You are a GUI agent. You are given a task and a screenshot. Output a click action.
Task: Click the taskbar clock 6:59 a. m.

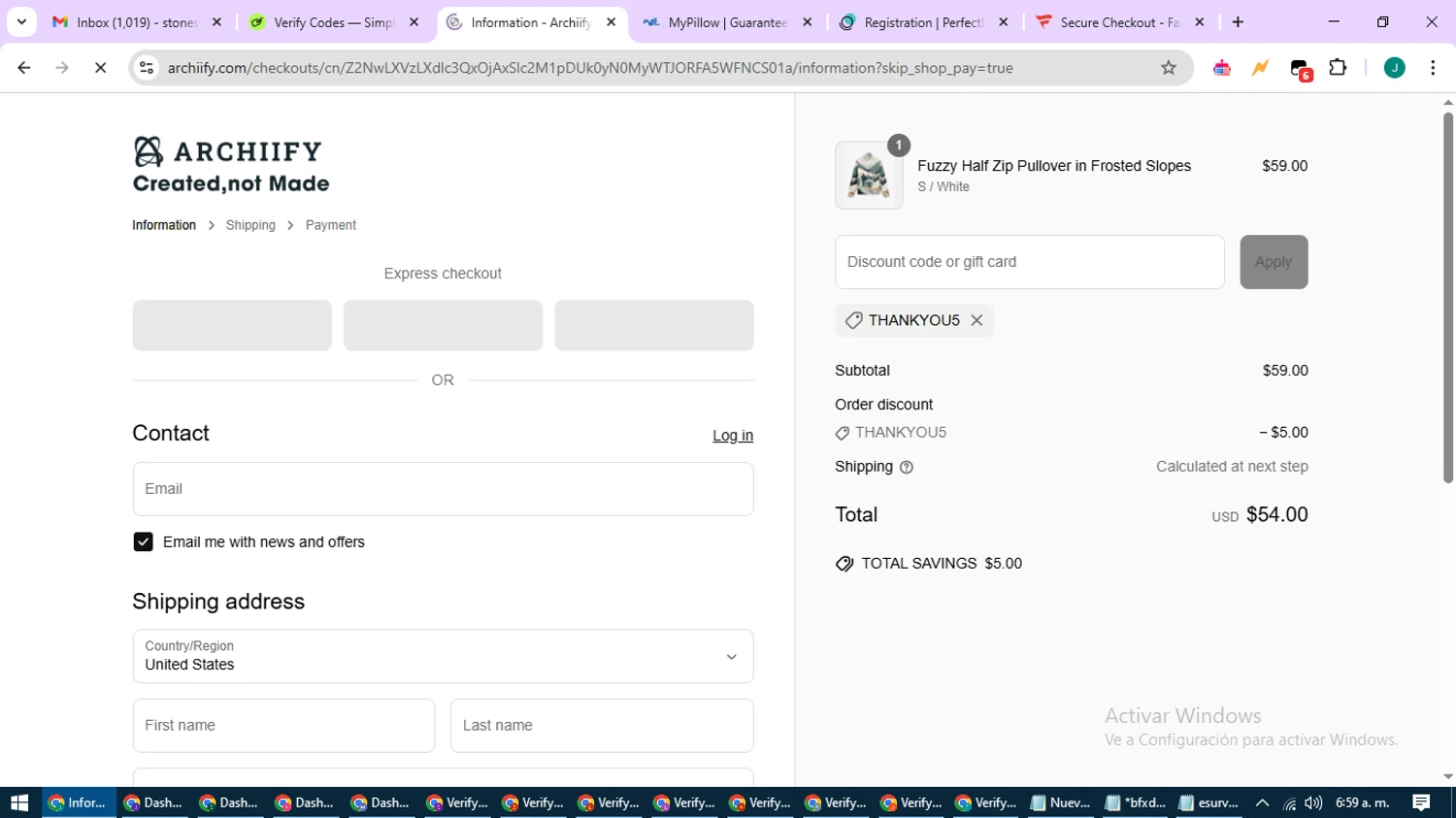[x=1362, y=802]
